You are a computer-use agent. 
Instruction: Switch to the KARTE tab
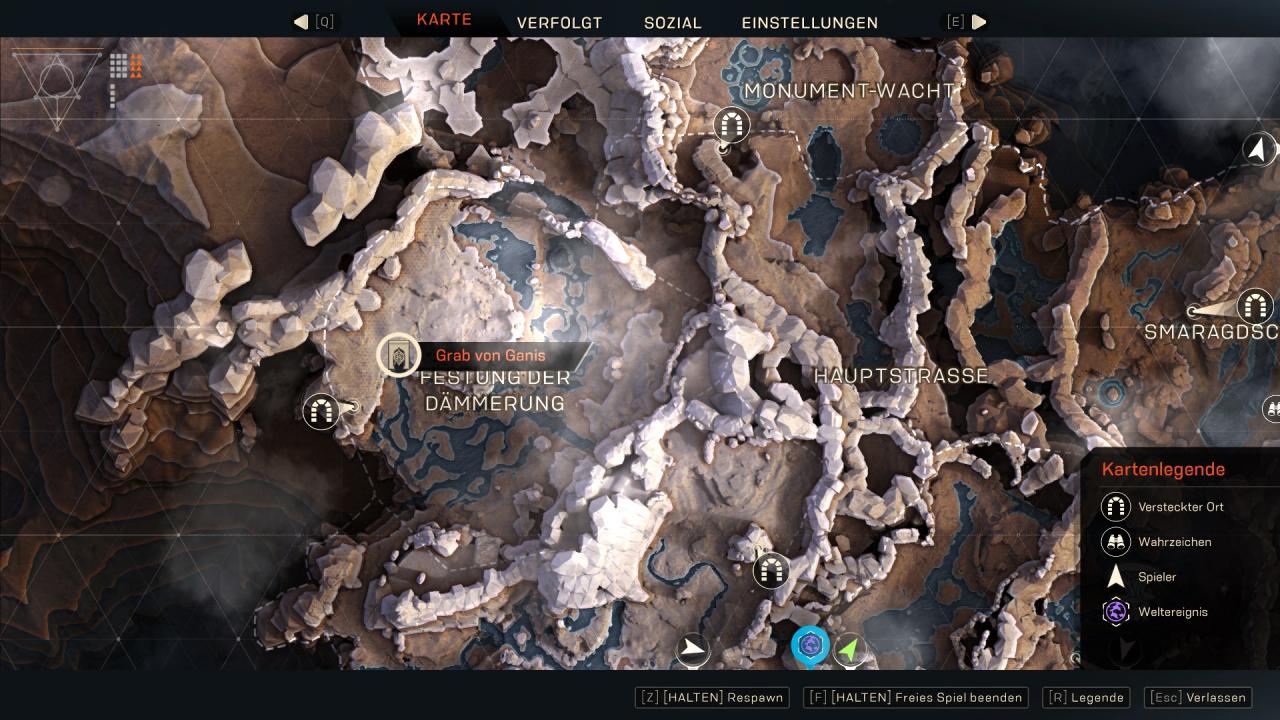click(x=444, y=20)
